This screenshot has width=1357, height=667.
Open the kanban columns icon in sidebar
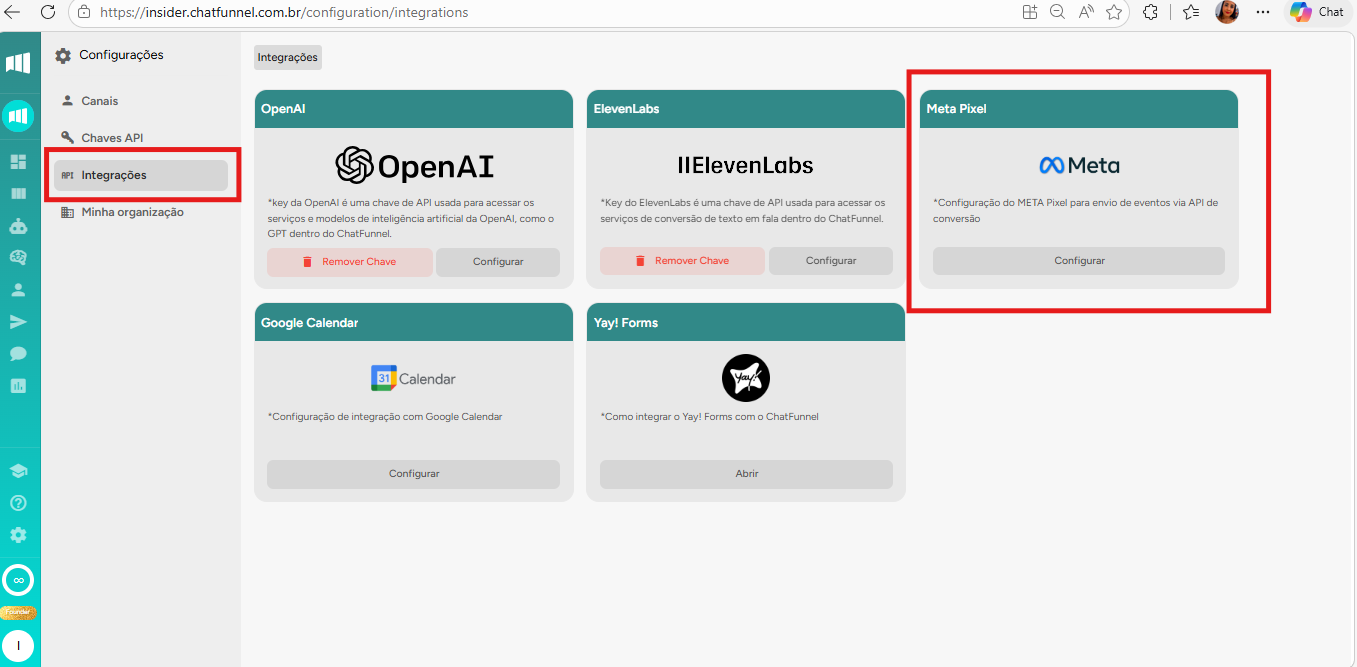pyautogui.click(x=18, y=194)
